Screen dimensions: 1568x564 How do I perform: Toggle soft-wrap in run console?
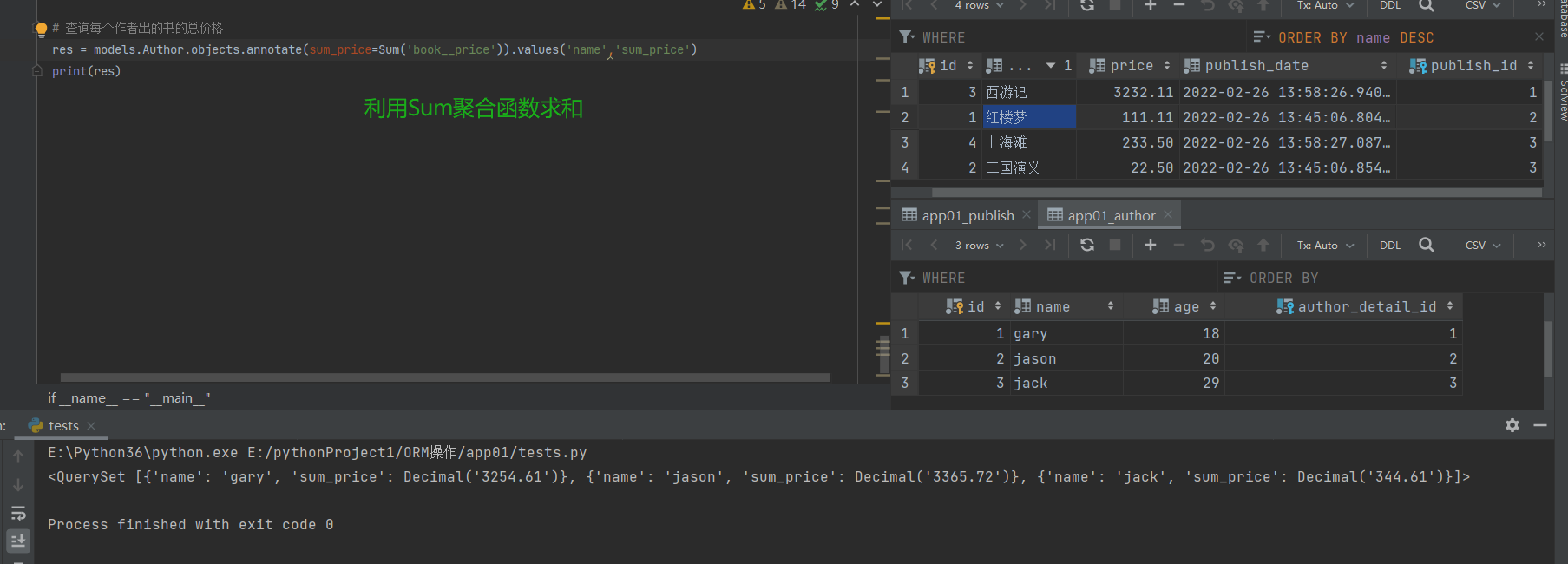tap(18, 513)
